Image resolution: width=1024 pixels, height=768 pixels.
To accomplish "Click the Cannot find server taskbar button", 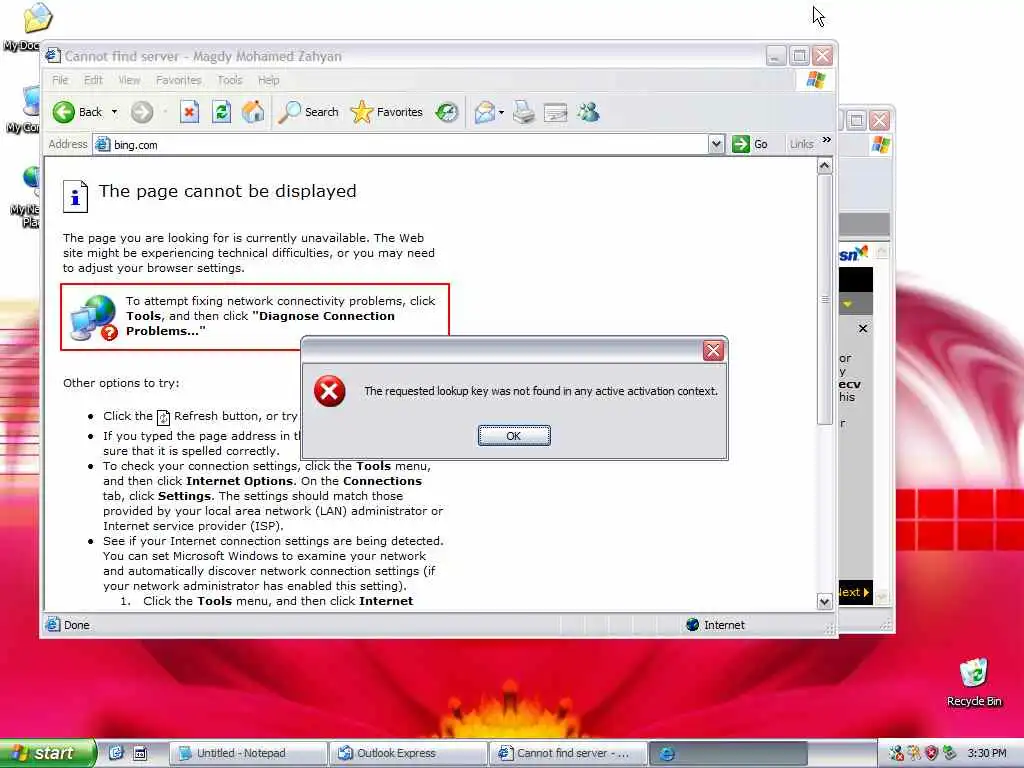I will point(568,753).
